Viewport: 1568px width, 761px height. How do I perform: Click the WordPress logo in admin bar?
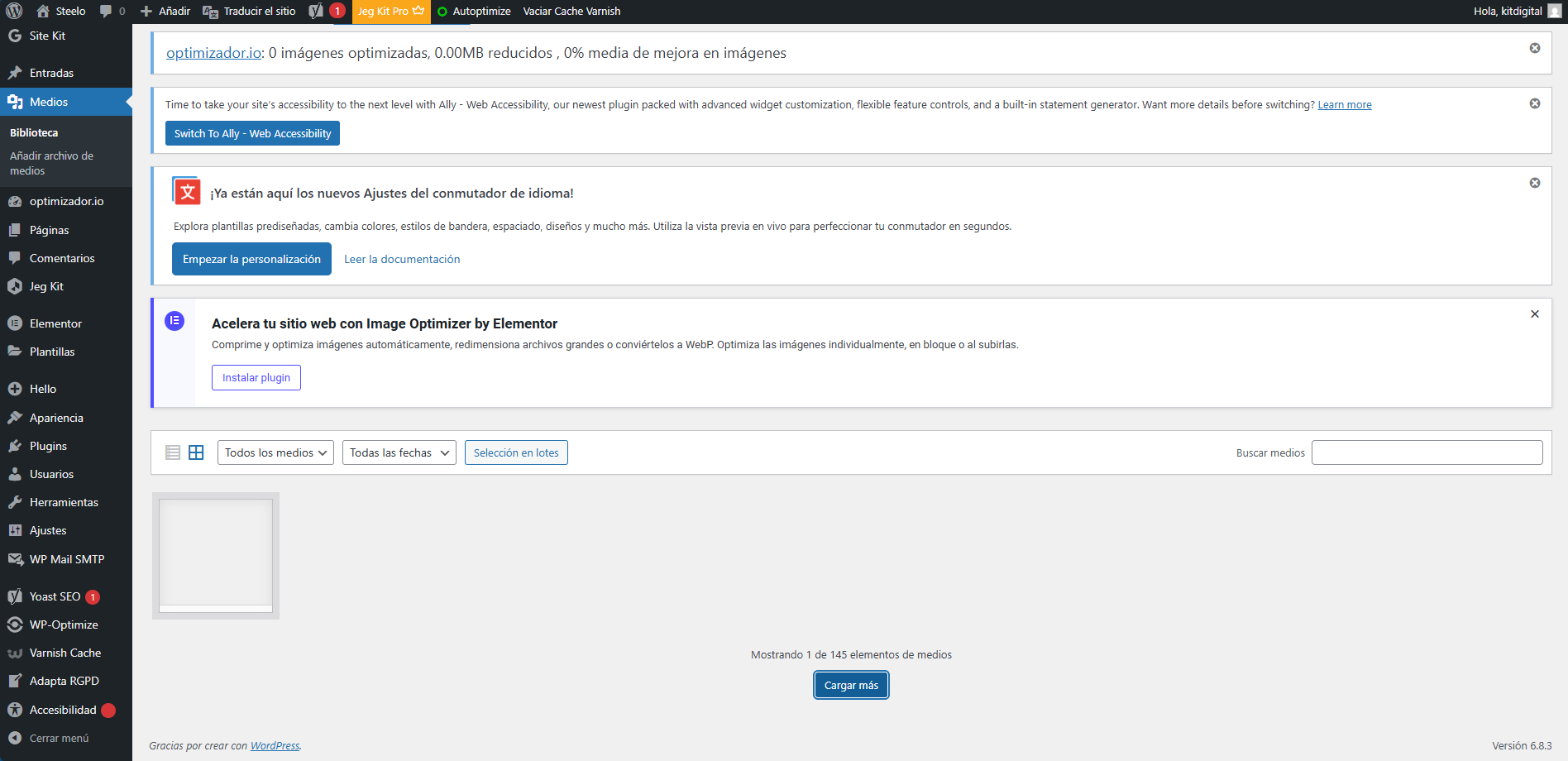click(x=14, y=11)
